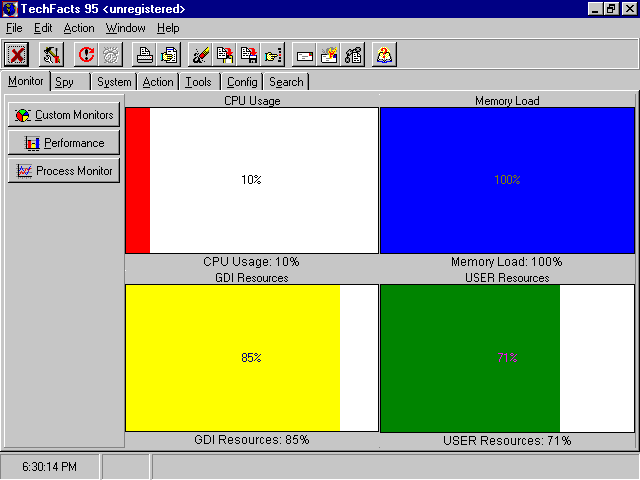Screen dimensions: 640x480
Task: Click the printer icon in the toolbar
Action: (x=145, y=54)
